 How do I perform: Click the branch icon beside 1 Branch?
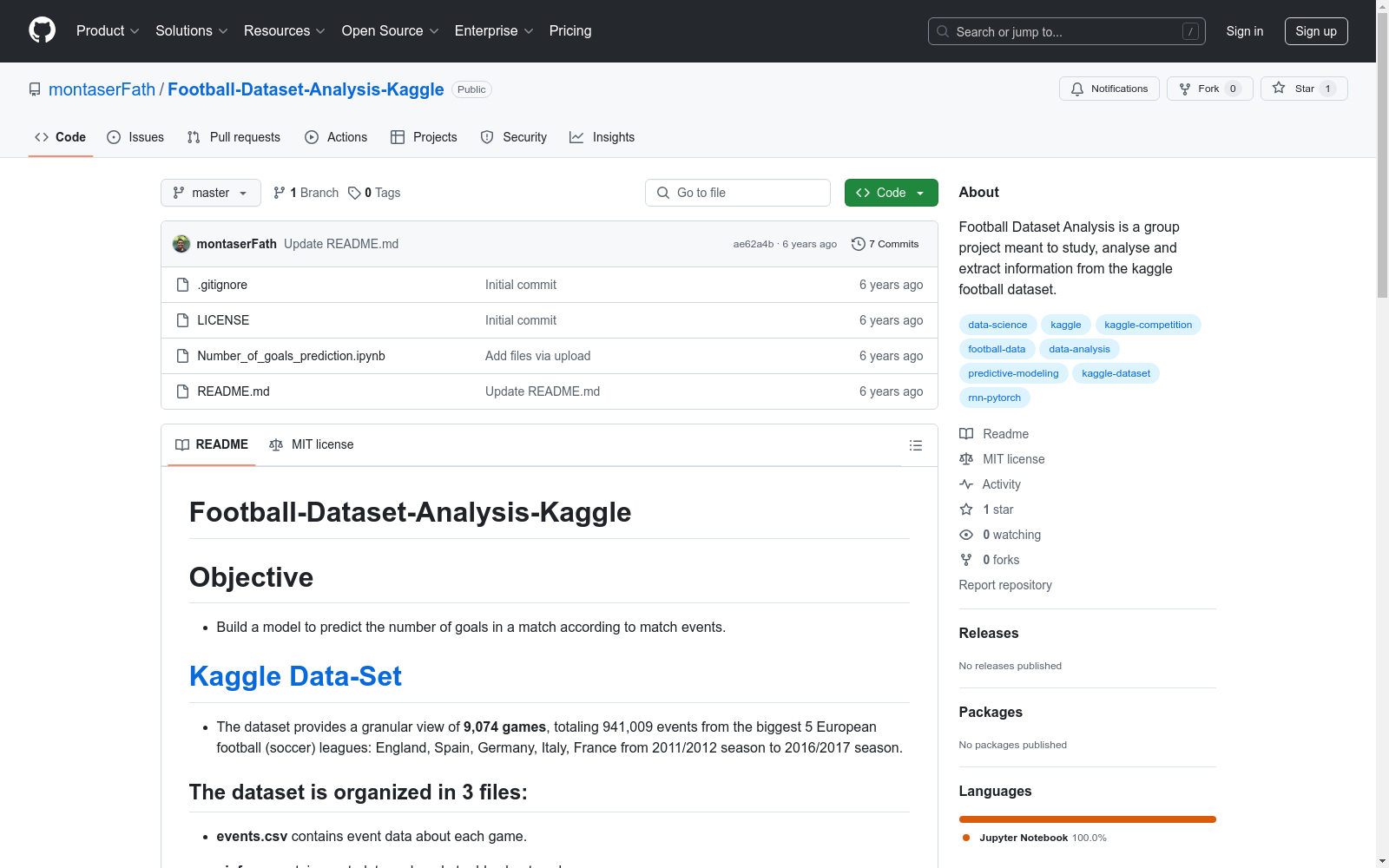280,193
